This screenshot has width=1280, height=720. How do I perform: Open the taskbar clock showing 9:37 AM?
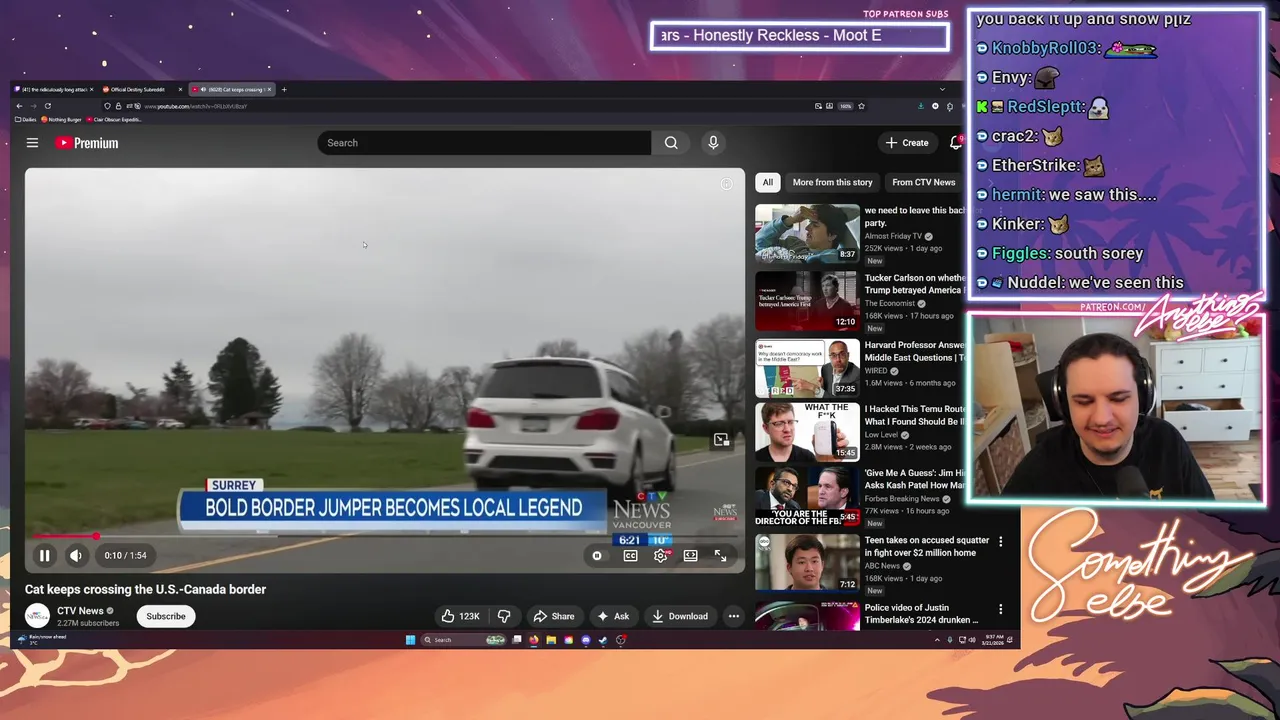[x=993, y=640]
